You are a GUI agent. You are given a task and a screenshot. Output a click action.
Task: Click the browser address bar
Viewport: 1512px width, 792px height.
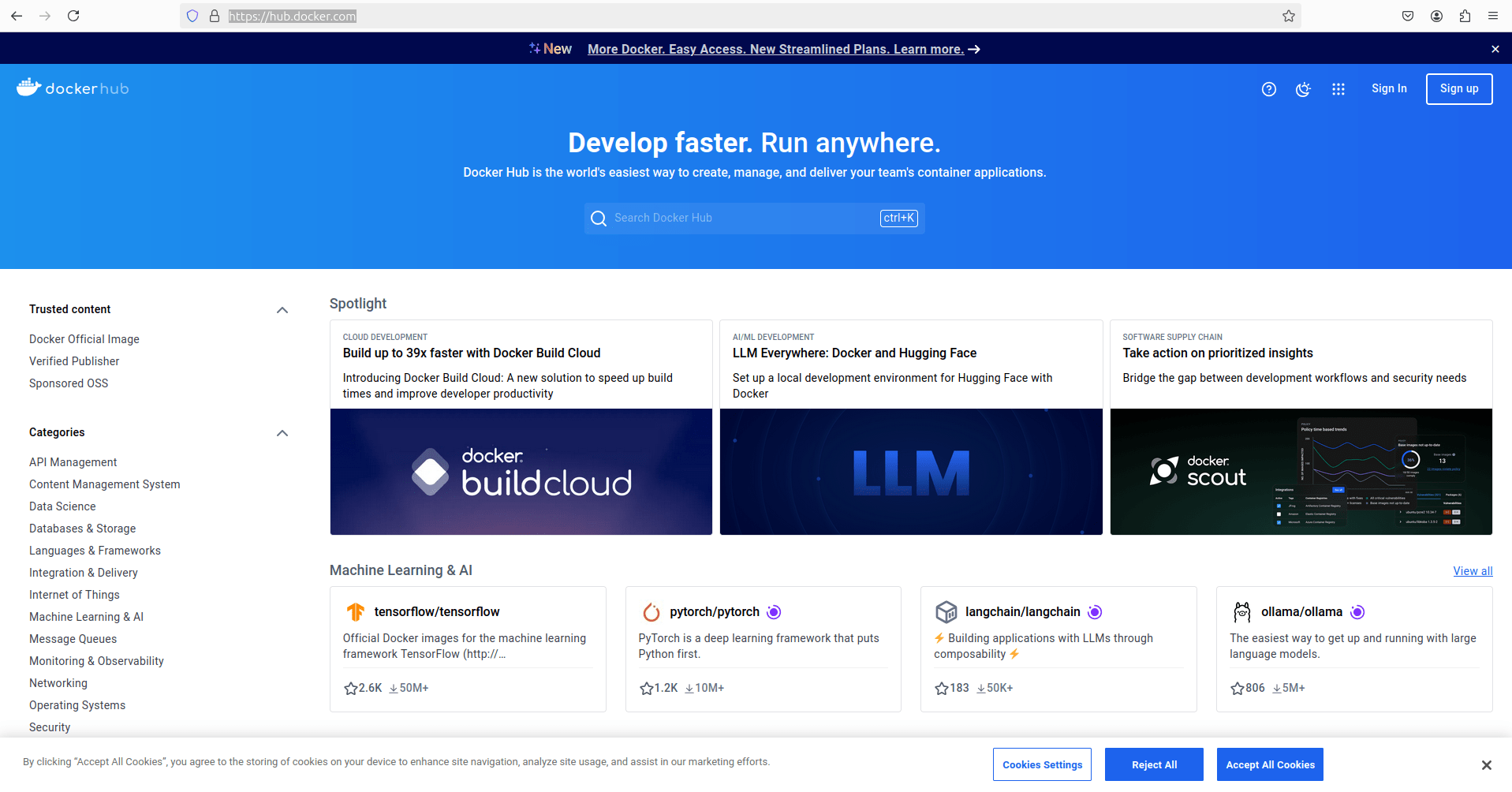pos(741,16)
